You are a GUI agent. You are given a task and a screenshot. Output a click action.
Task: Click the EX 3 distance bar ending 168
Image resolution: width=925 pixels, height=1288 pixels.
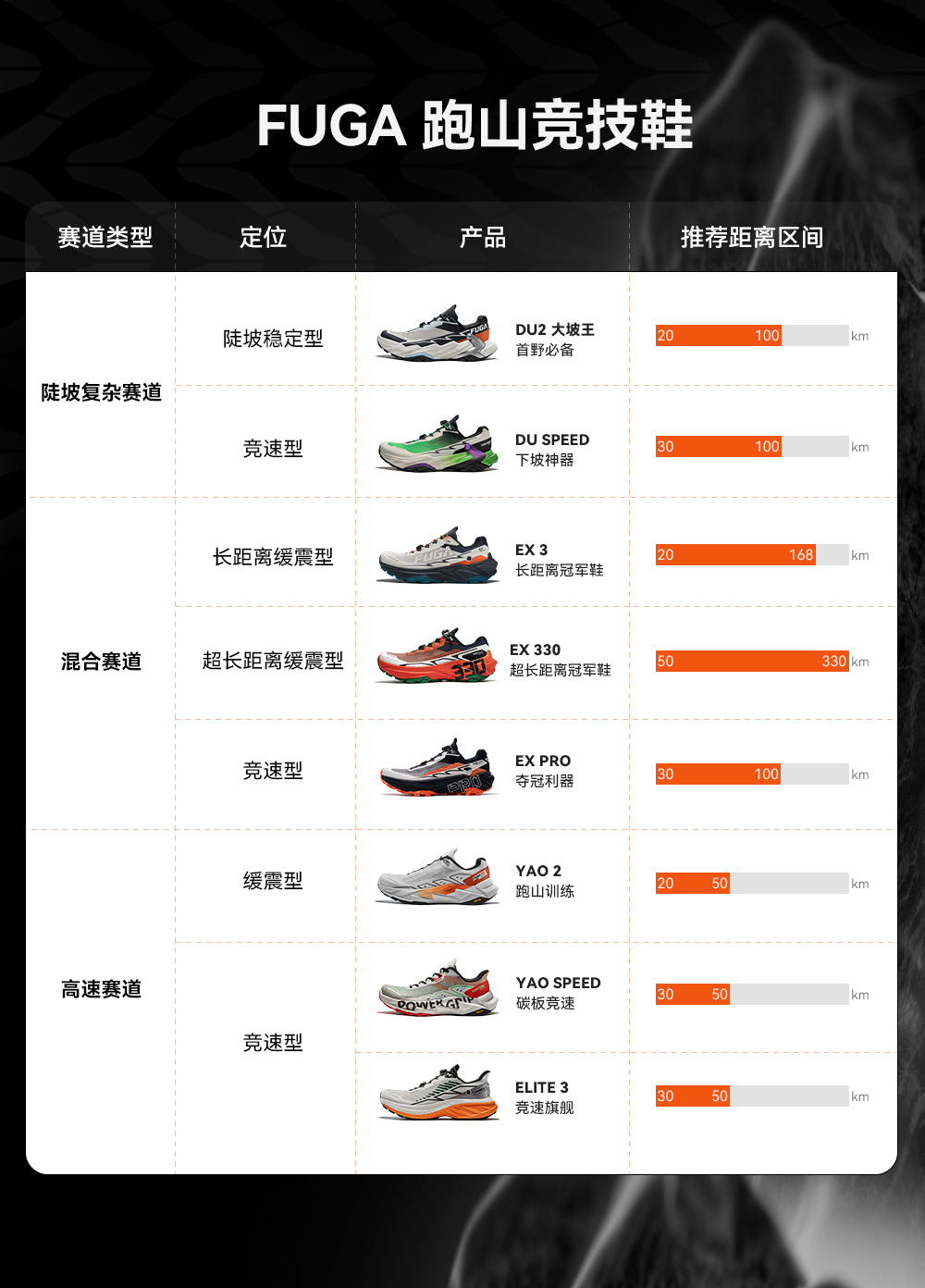point(752,554)
